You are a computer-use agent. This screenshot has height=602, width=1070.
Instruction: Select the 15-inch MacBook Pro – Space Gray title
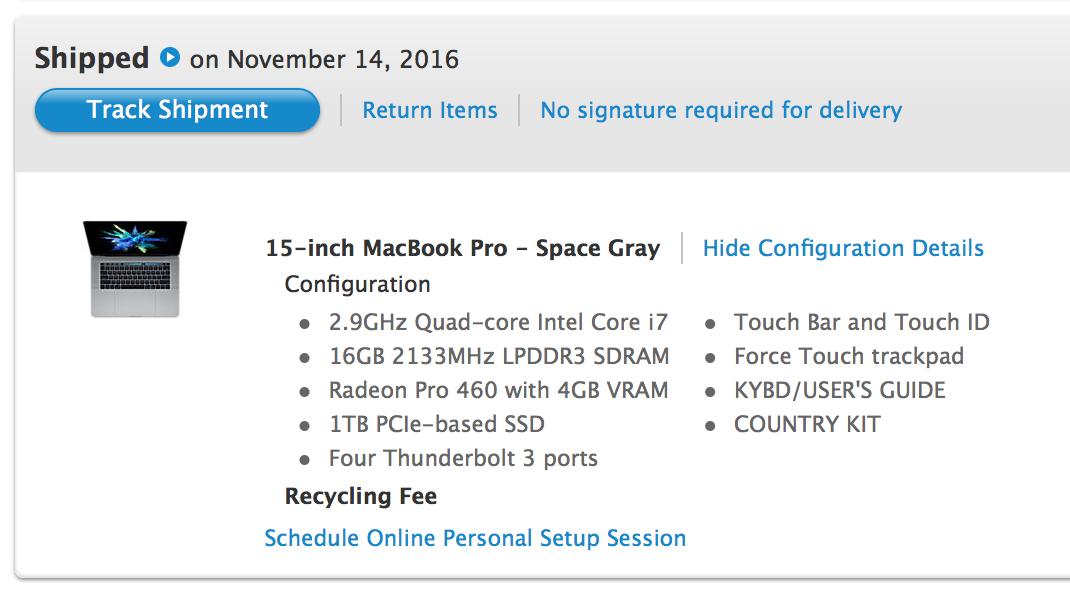point(463,248)
